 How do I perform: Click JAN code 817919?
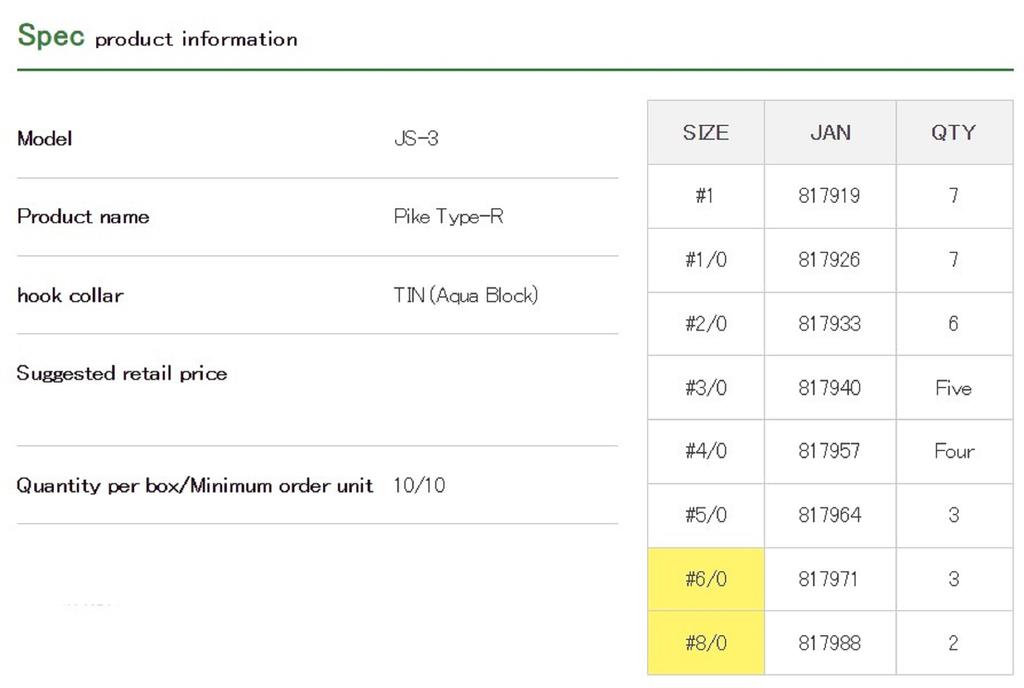pos(829,196)
